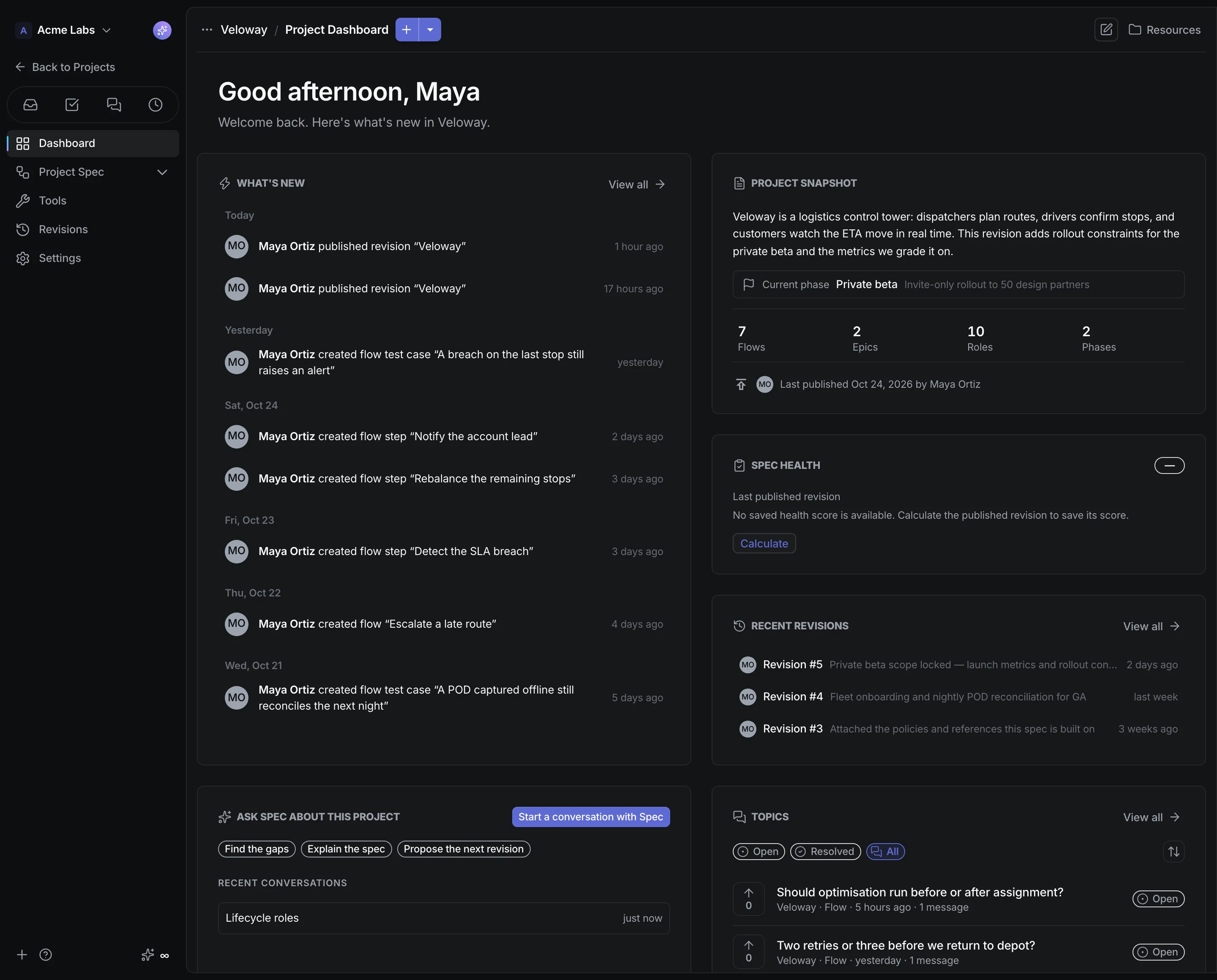Click the topics sort arrows icon
Image resolution: width=1217 pixels, height=980 pixels.
1173,851
